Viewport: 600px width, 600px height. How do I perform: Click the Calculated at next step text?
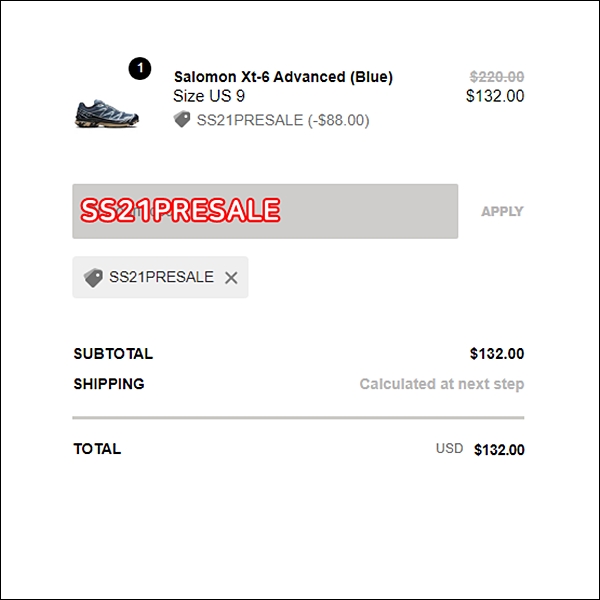tap(442, 384)
